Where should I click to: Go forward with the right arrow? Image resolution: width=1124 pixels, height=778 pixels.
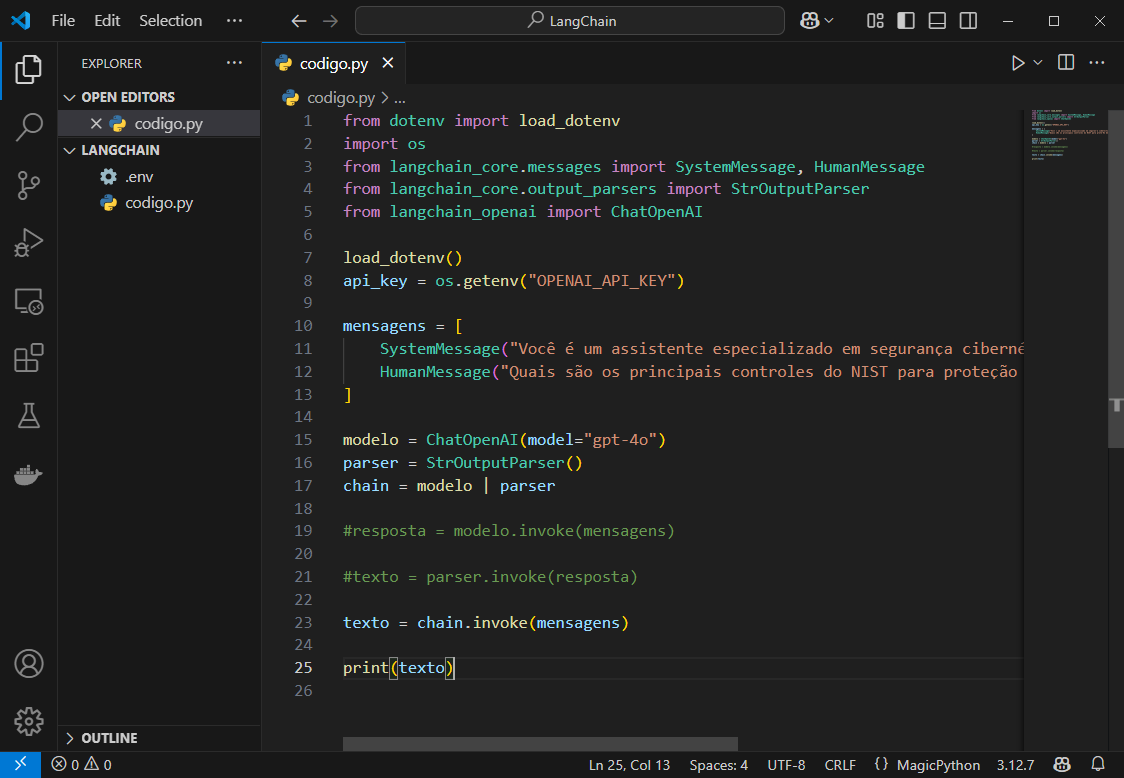point(330,21)
